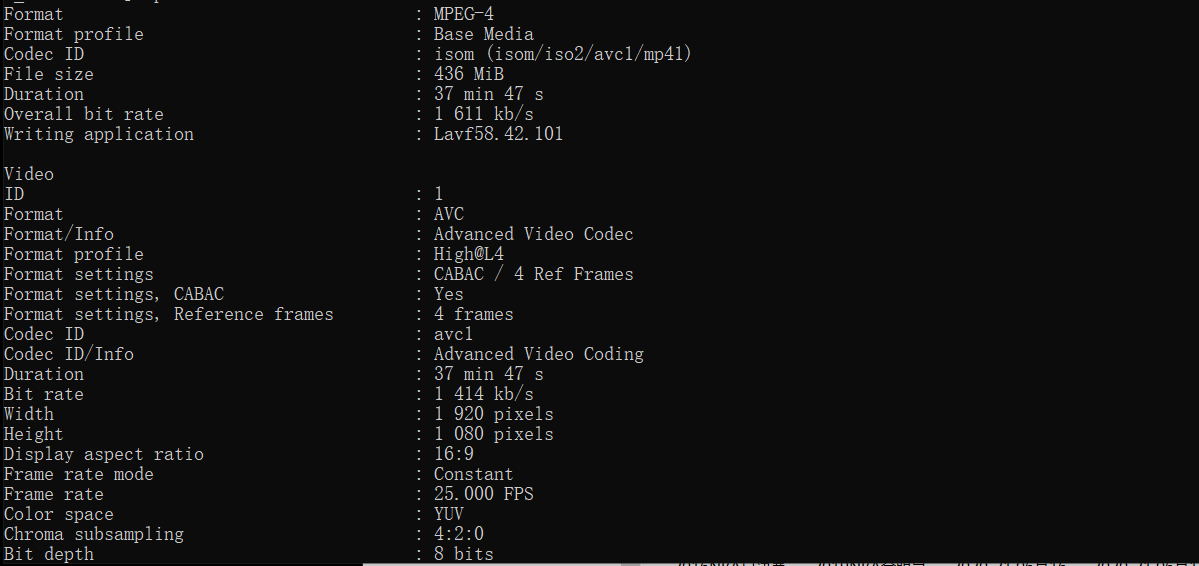Click the isom (isom/iso2/avc1/mp41) codec text
The image size is (1199, 566).
[x=562, y=54]
